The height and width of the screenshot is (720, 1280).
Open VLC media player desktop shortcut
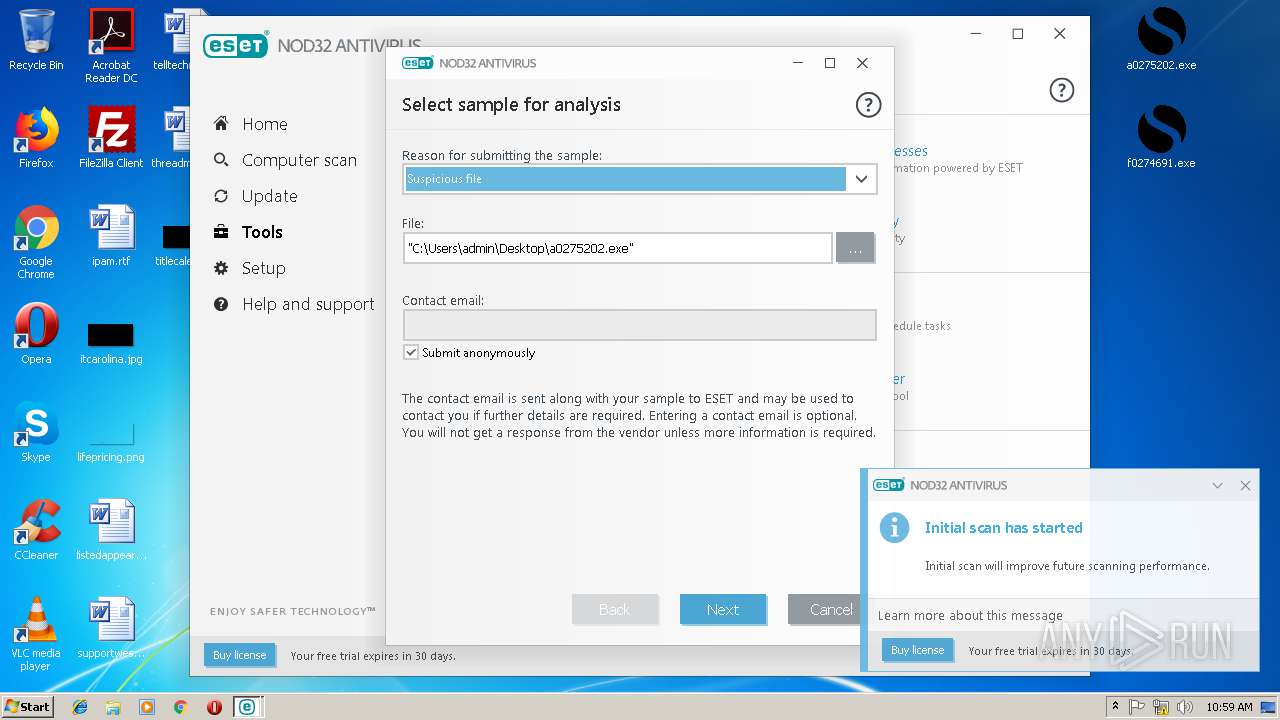(36, 634)
